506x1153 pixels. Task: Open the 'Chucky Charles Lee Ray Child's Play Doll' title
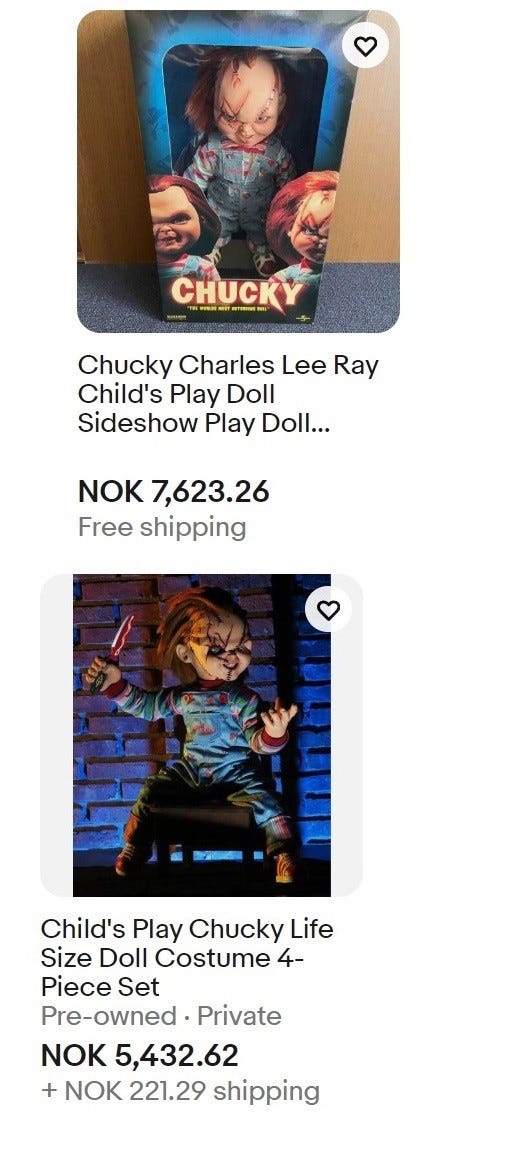[228, 394]
